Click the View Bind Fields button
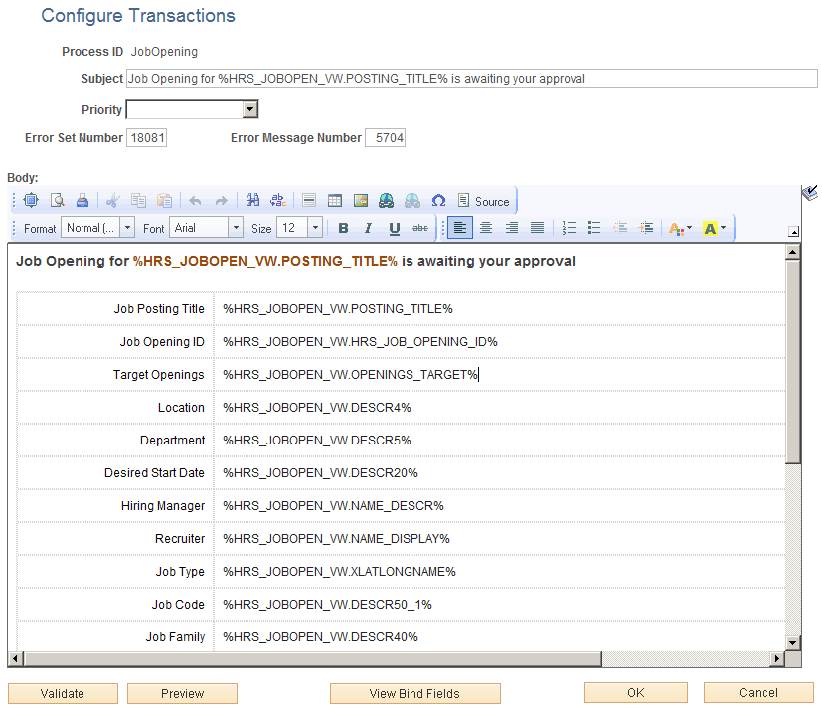Image resolution: width=822 pixels, height=711 pixels. click(415, 692)
